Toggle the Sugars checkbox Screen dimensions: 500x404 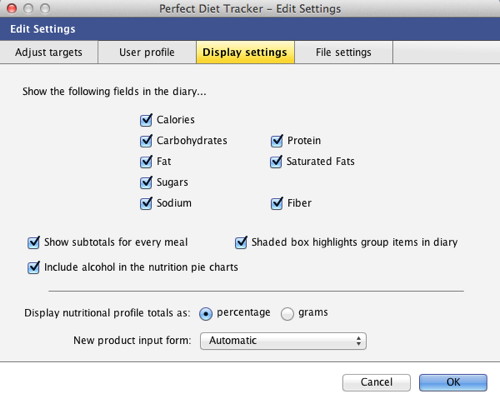146,182
